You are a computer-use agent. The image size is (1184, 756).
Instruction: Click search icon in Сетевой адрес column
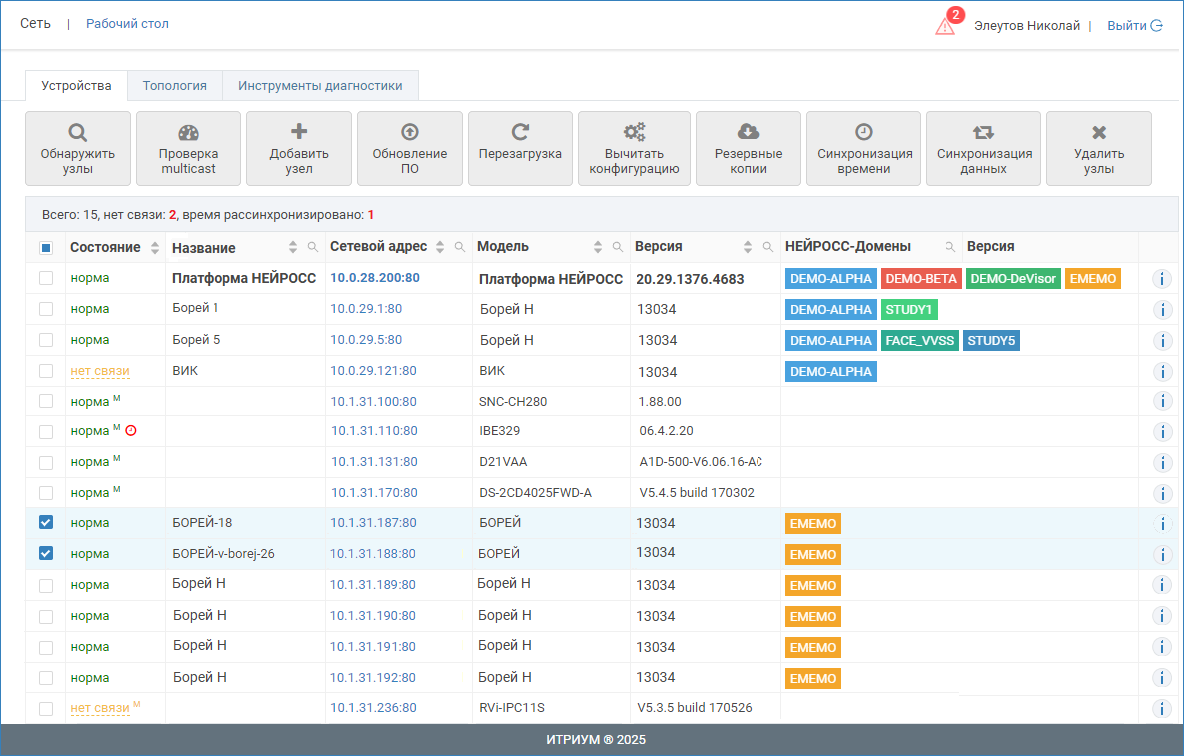pos(459,247)
